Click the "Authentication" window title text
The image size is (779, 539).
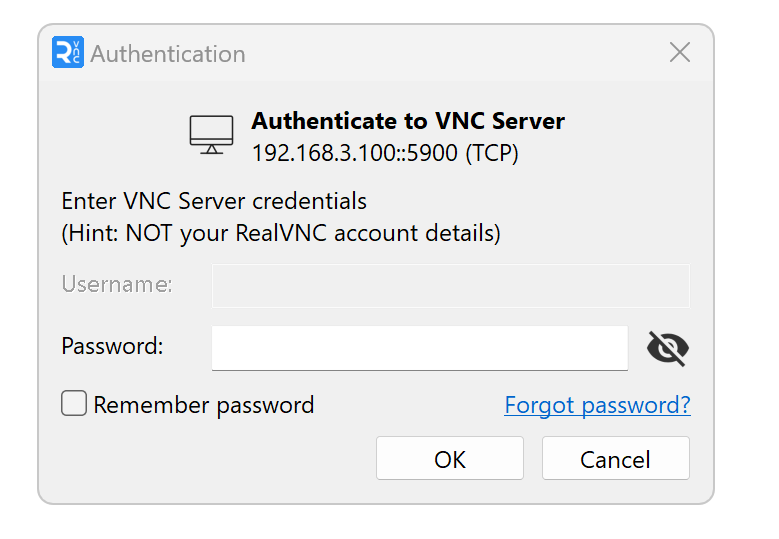tap(168, 54)
